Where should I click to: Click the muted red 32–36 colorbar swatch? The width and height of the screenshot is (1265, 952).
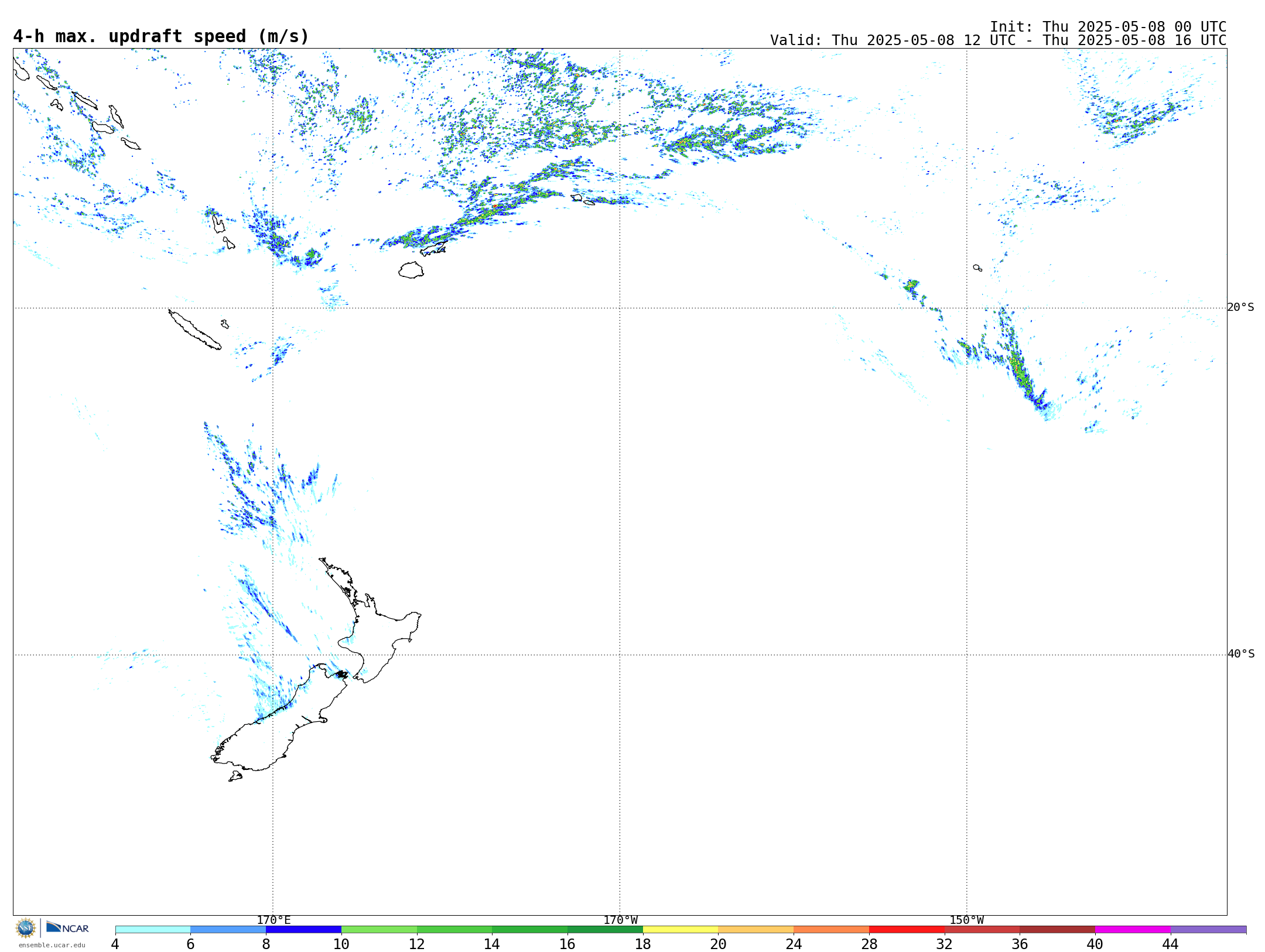982,930
